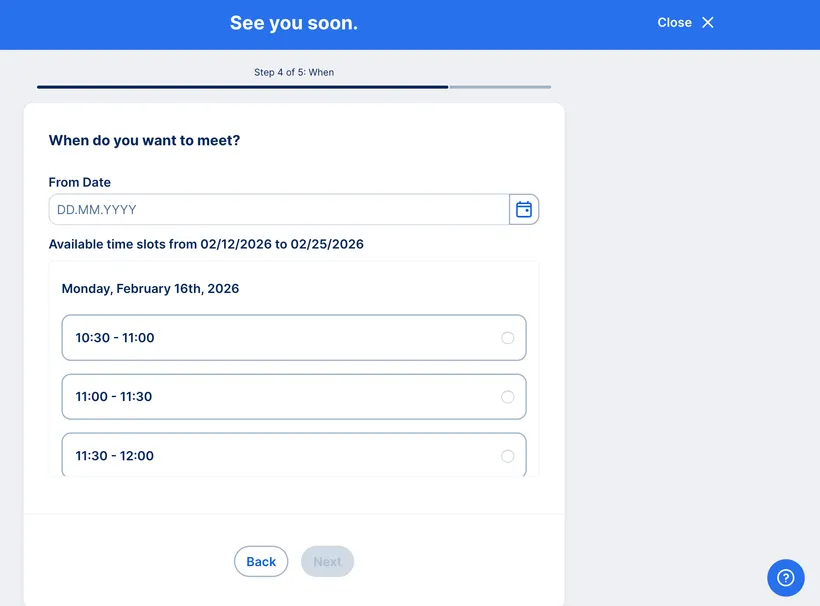Click the time slot list panel

pyautogui.click(x=293, y=370)
